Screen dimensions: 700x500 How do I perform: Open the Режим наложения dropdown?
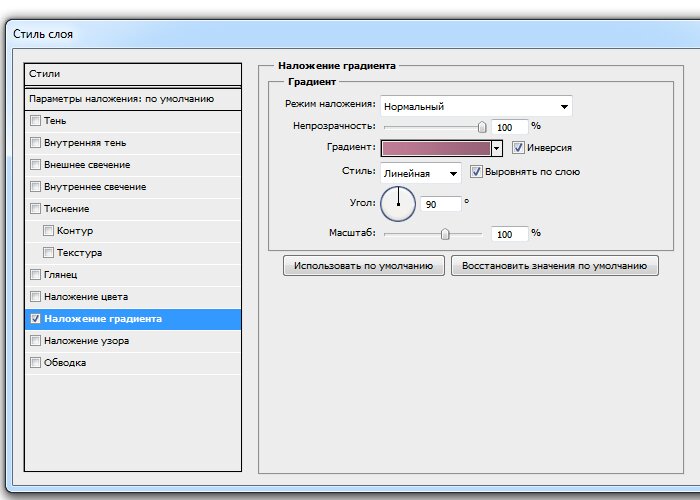475,106
